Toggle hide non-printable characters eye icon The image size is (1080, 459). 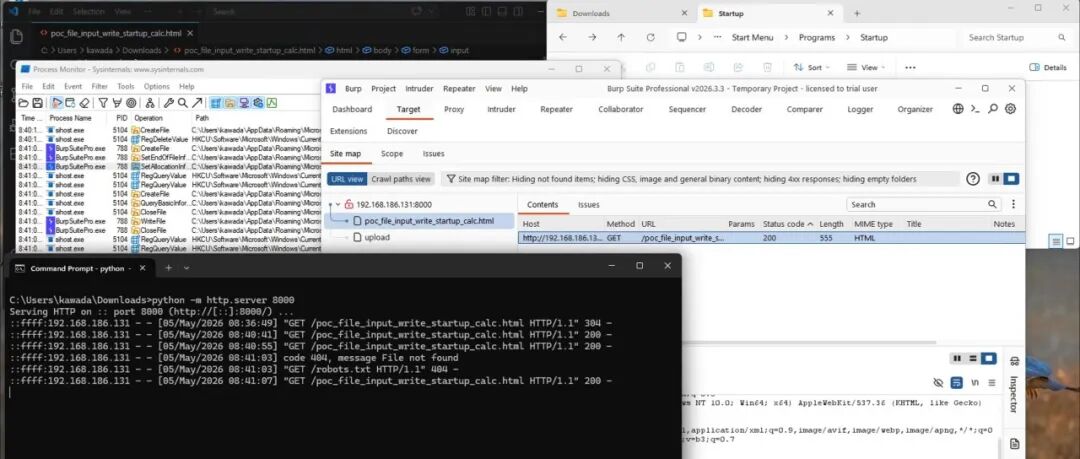click(937, 382)
